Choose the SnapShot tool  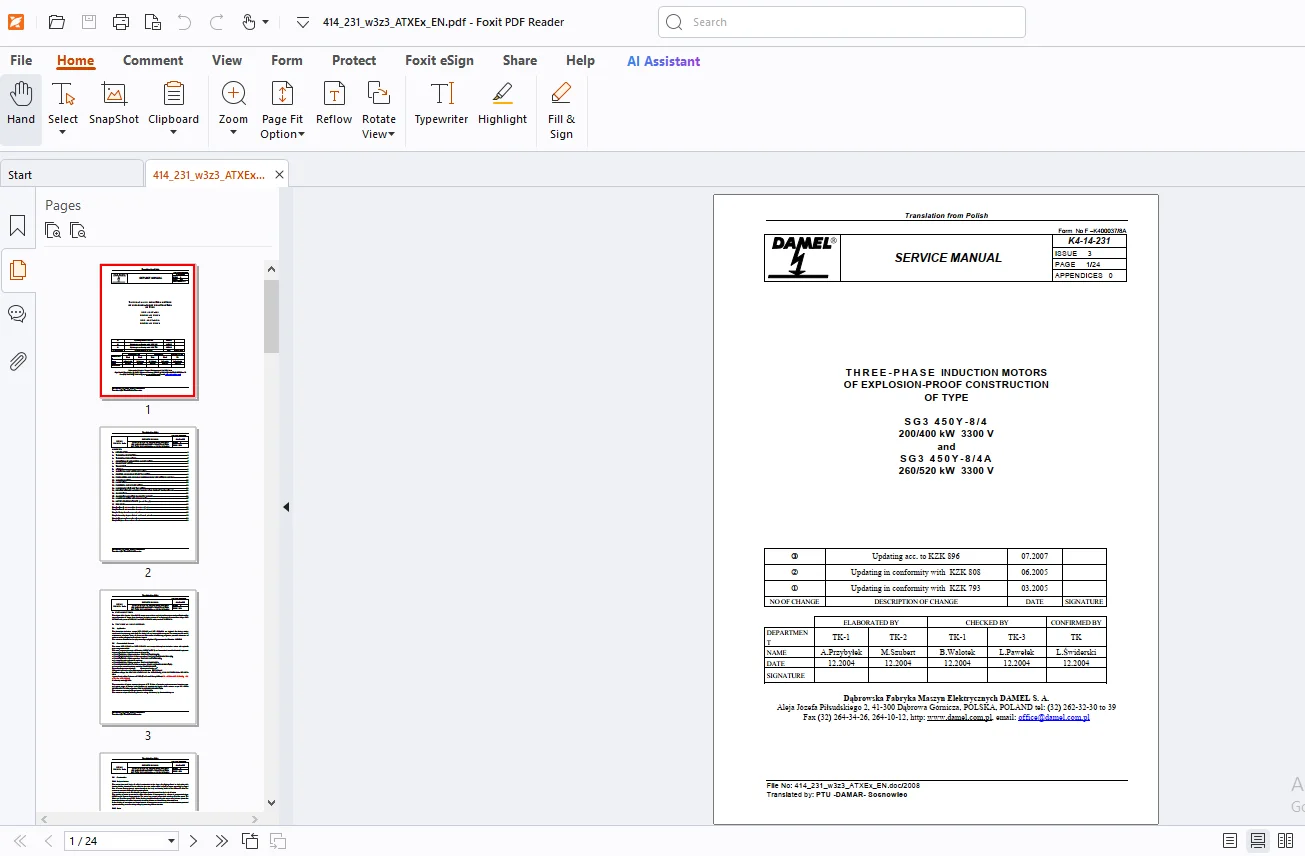click(114, 104)
